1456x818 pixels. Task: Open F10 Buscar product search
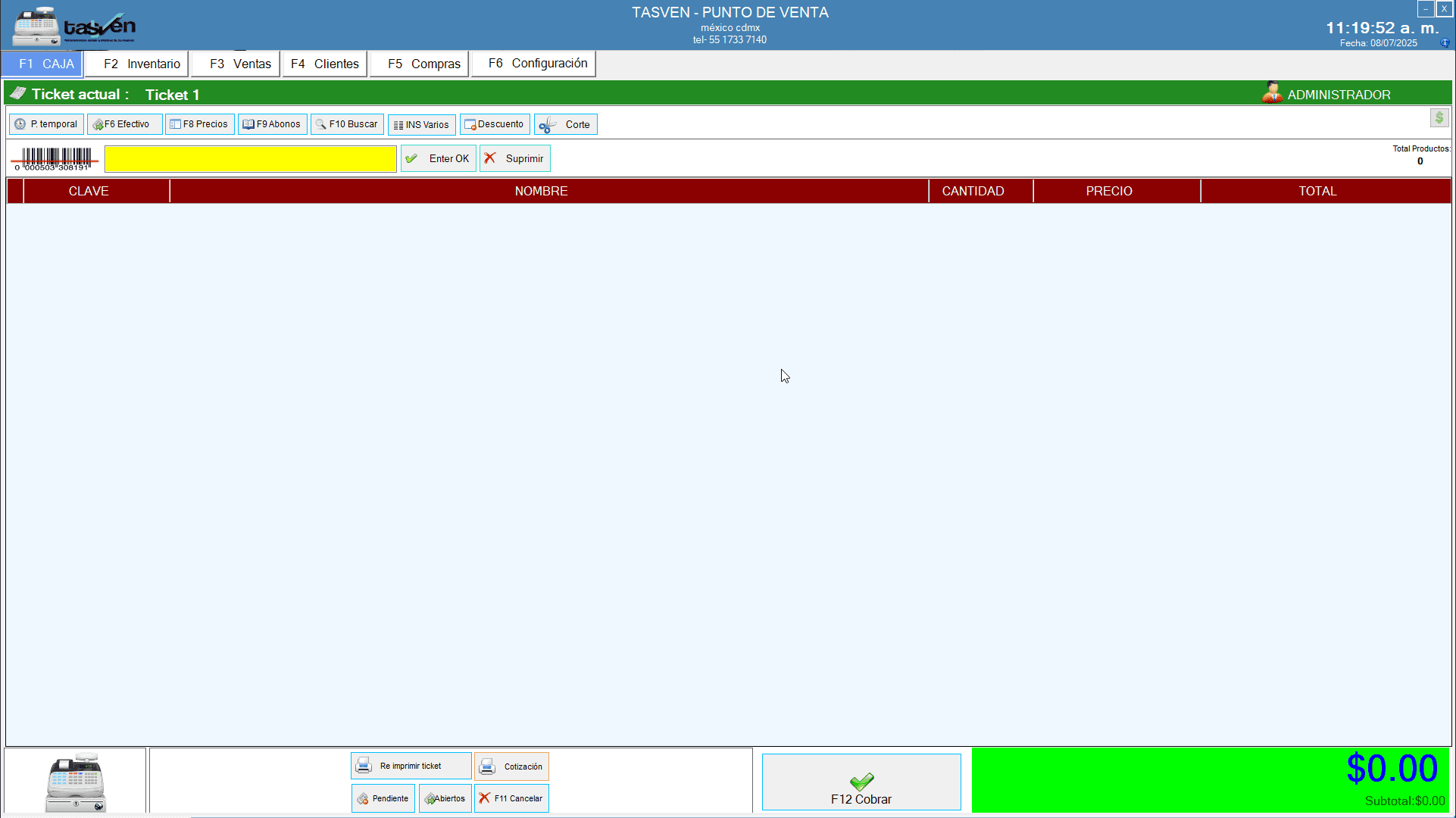coord(347,124)
